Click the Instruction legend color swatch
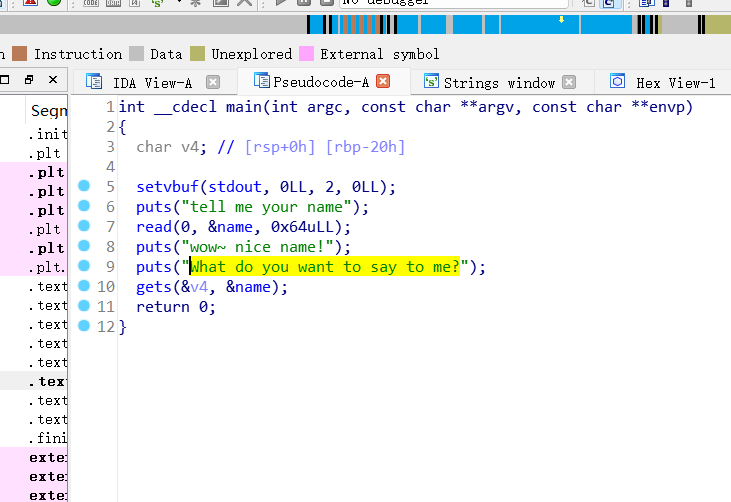 click(20, 54)
